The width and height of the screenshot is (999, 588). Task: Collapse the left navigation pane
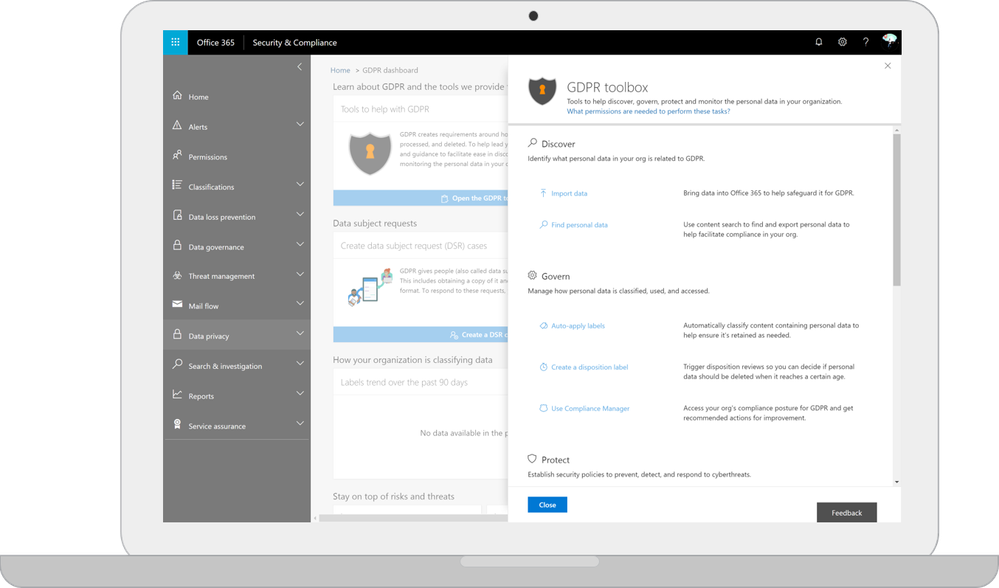tap(299, 67)
